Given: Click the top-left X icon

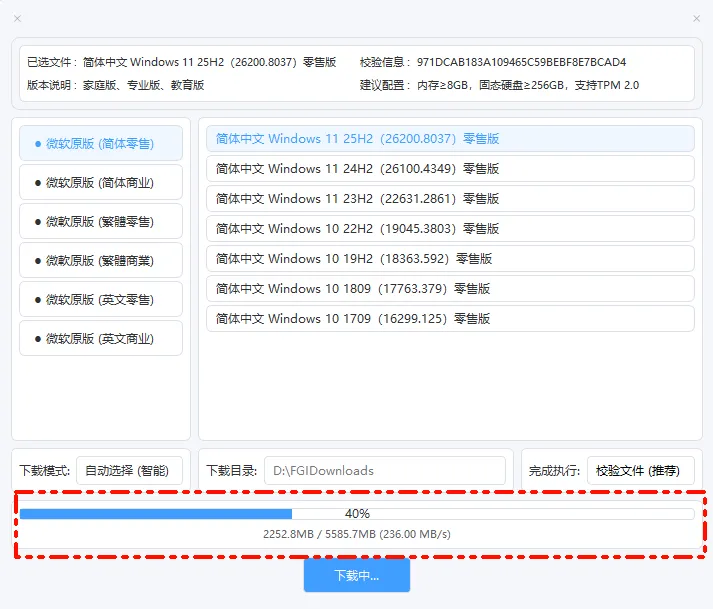Looking at the screenshot, I should 17,19.
